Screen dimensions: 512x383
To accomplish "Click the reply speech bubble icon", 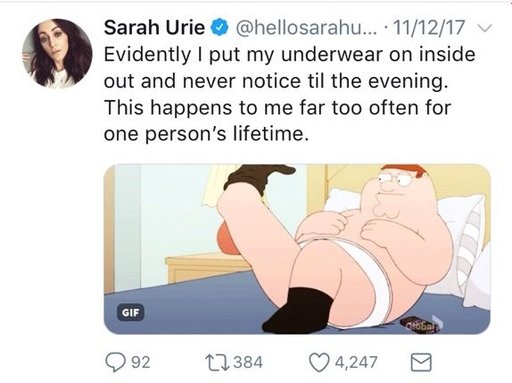I will coord(115,362).
